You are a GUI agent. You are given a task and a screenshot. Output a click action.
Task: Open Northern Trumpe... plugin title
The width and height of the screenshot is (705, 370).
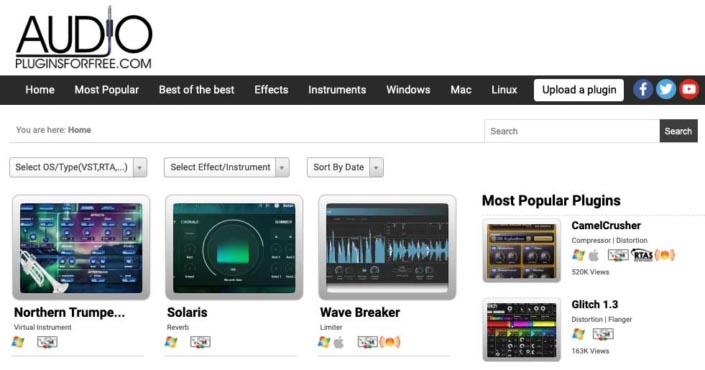click(x=70, y=312)
